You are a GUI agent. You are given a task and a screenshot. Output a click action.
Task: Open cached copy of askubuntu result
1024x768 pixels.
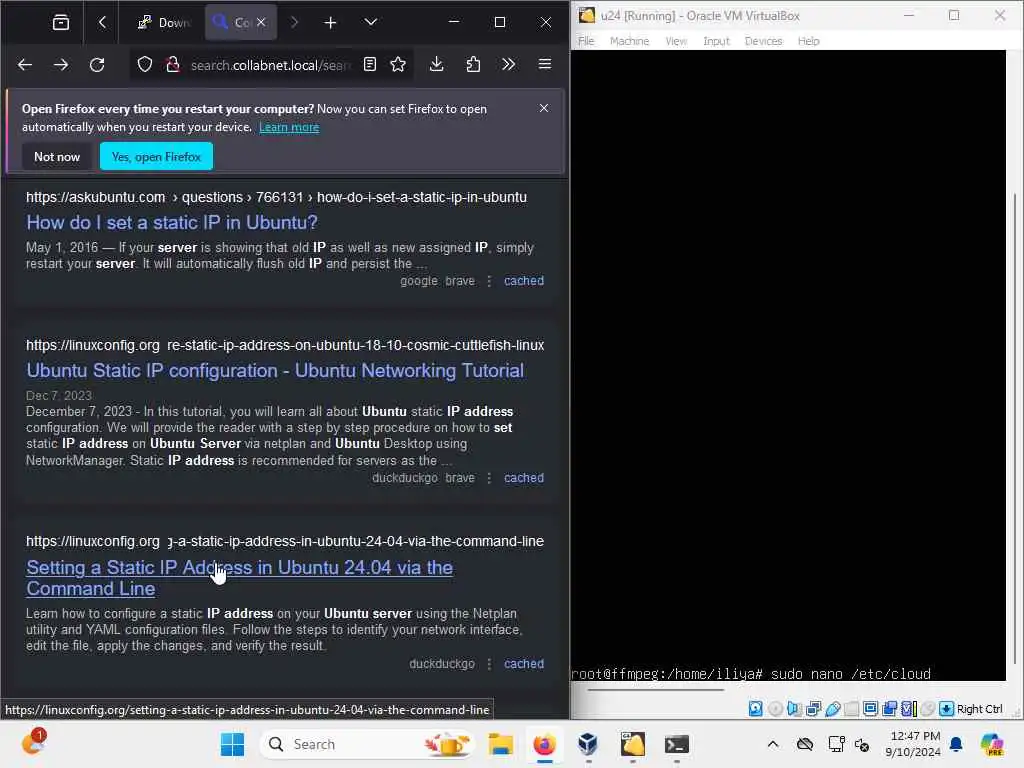point(524,281)
